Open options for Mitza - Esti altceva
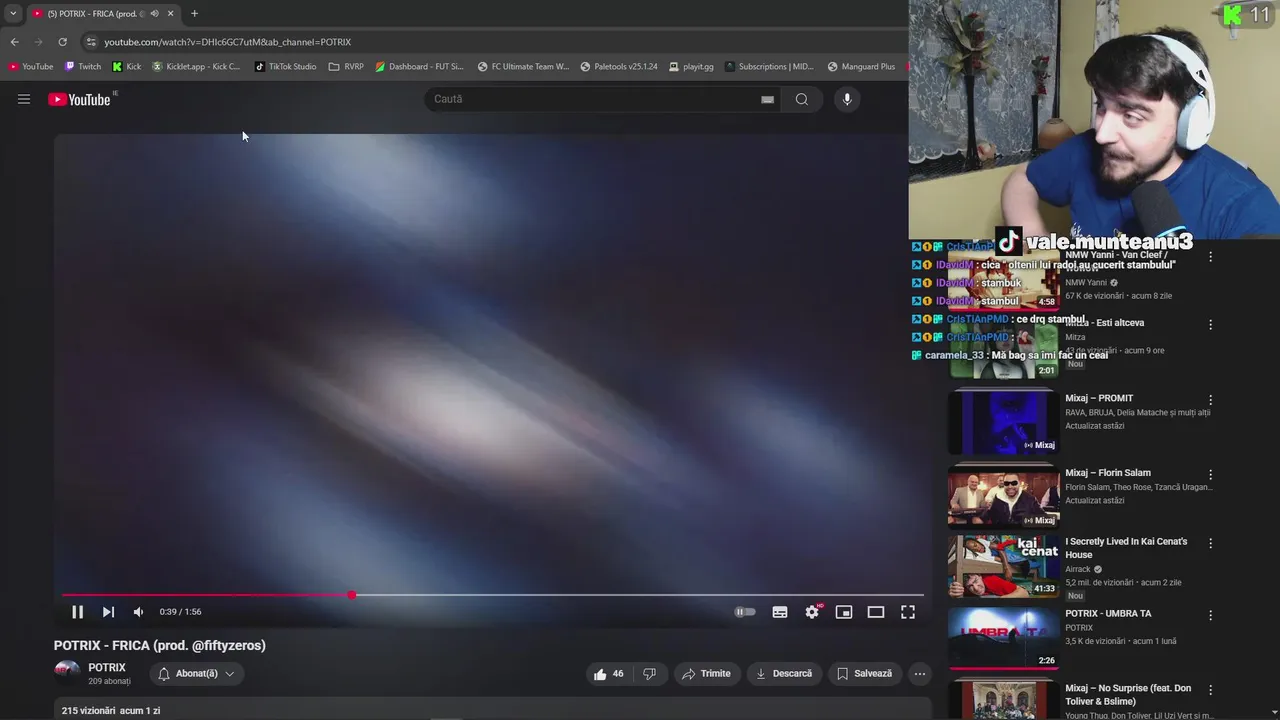 click(x=1210, y=325)
